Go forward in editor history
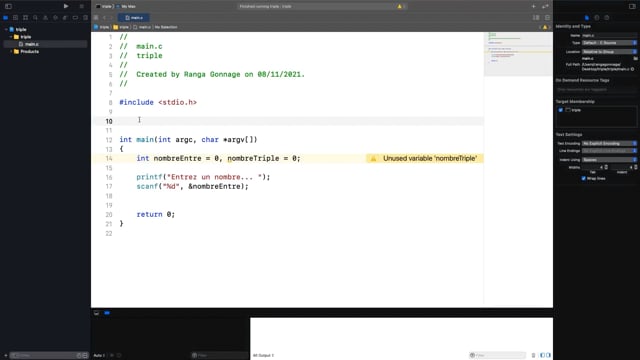 pos(111,18)
